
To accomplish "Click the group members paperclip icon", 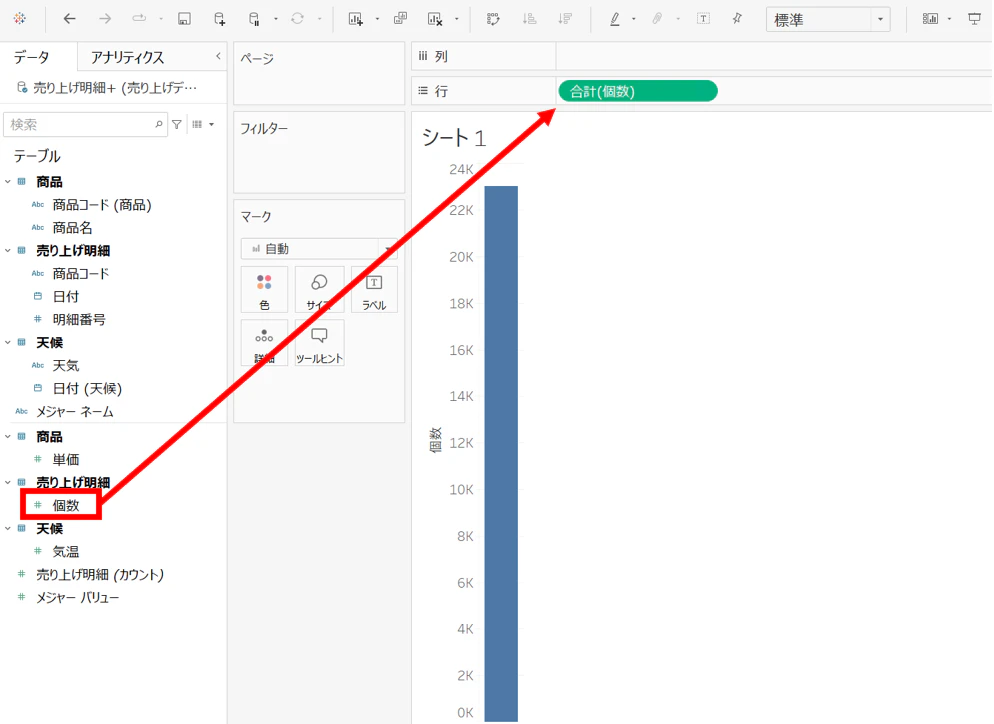I will click(x=657, y=19).
